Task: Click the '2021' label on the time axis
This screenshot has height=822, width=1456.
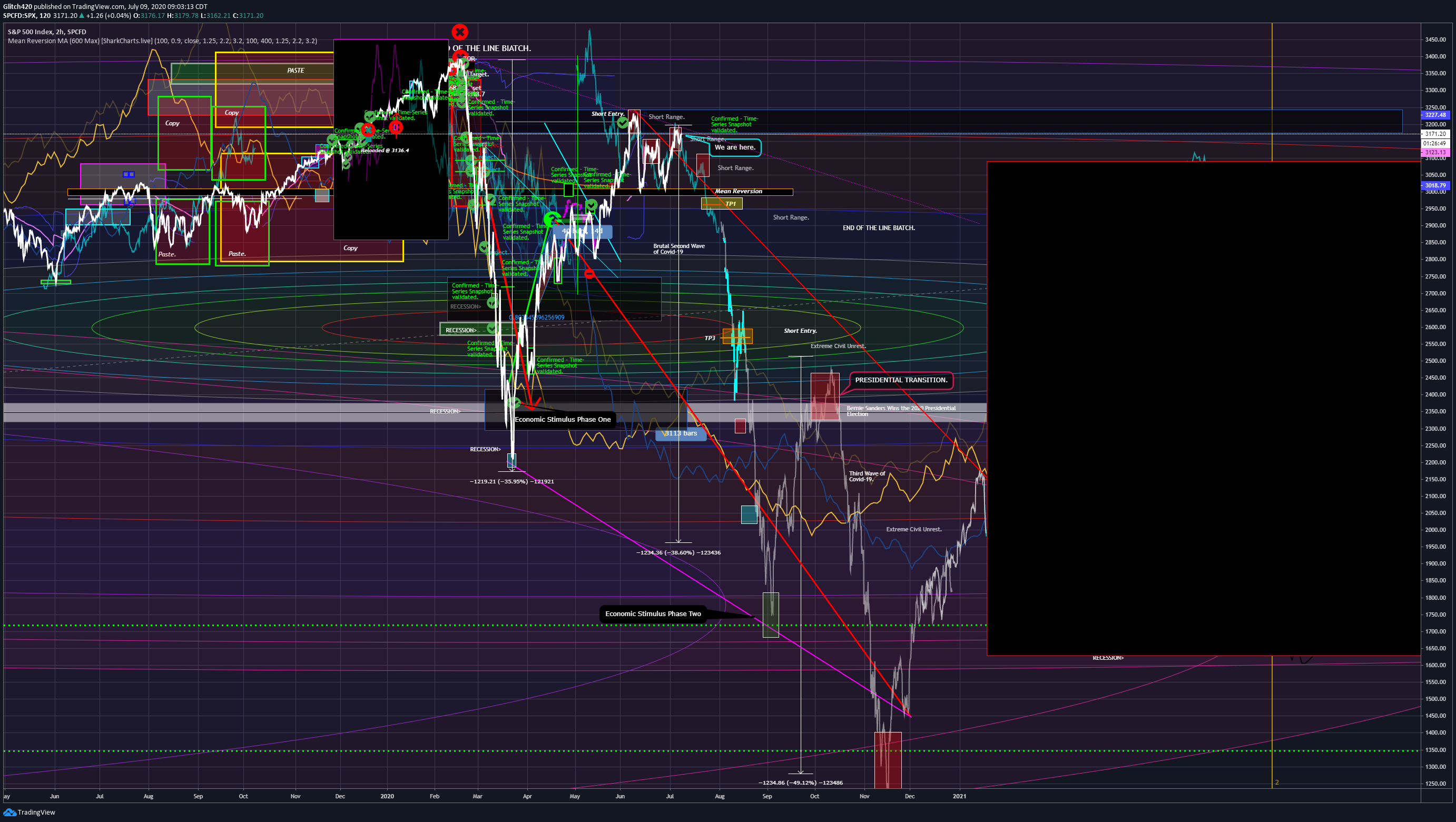Action: [x=959, y=797]
